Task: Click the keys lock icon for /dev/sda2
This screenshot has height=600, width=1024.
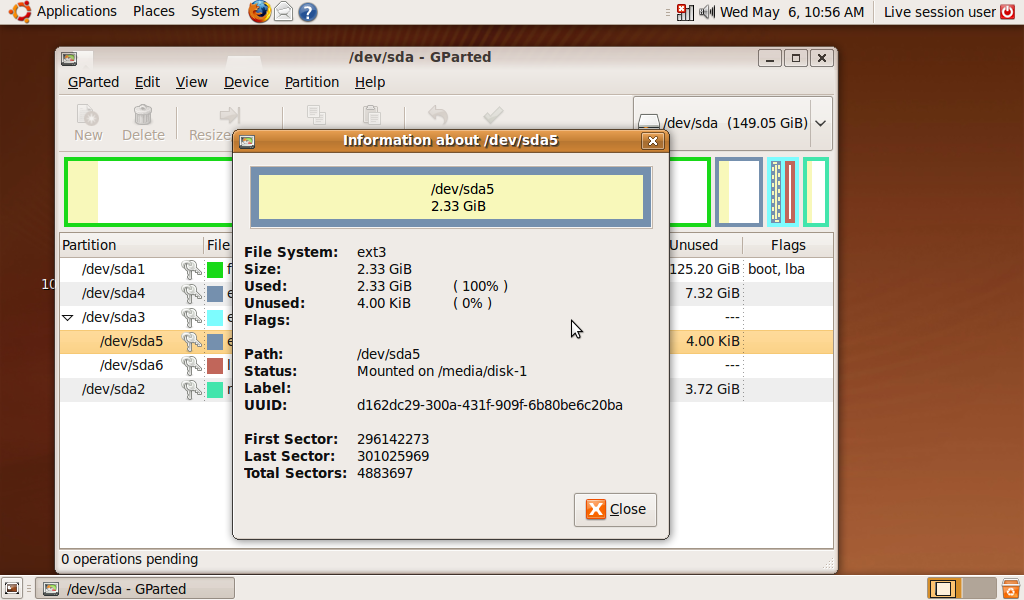Action: click(191, 390)
